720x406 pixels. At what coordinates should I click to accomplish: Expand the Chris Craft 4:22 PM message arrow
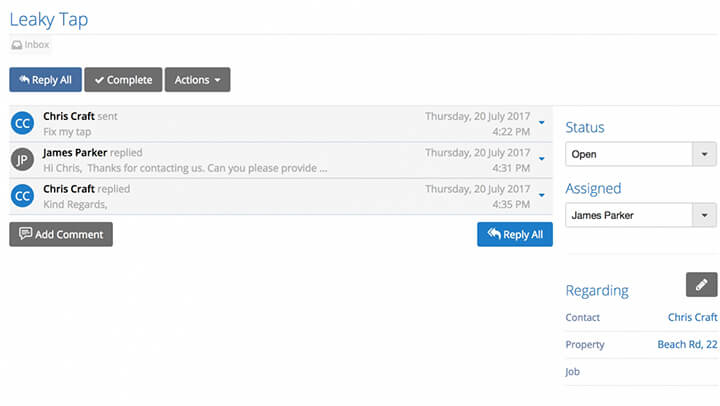(542, 123)
